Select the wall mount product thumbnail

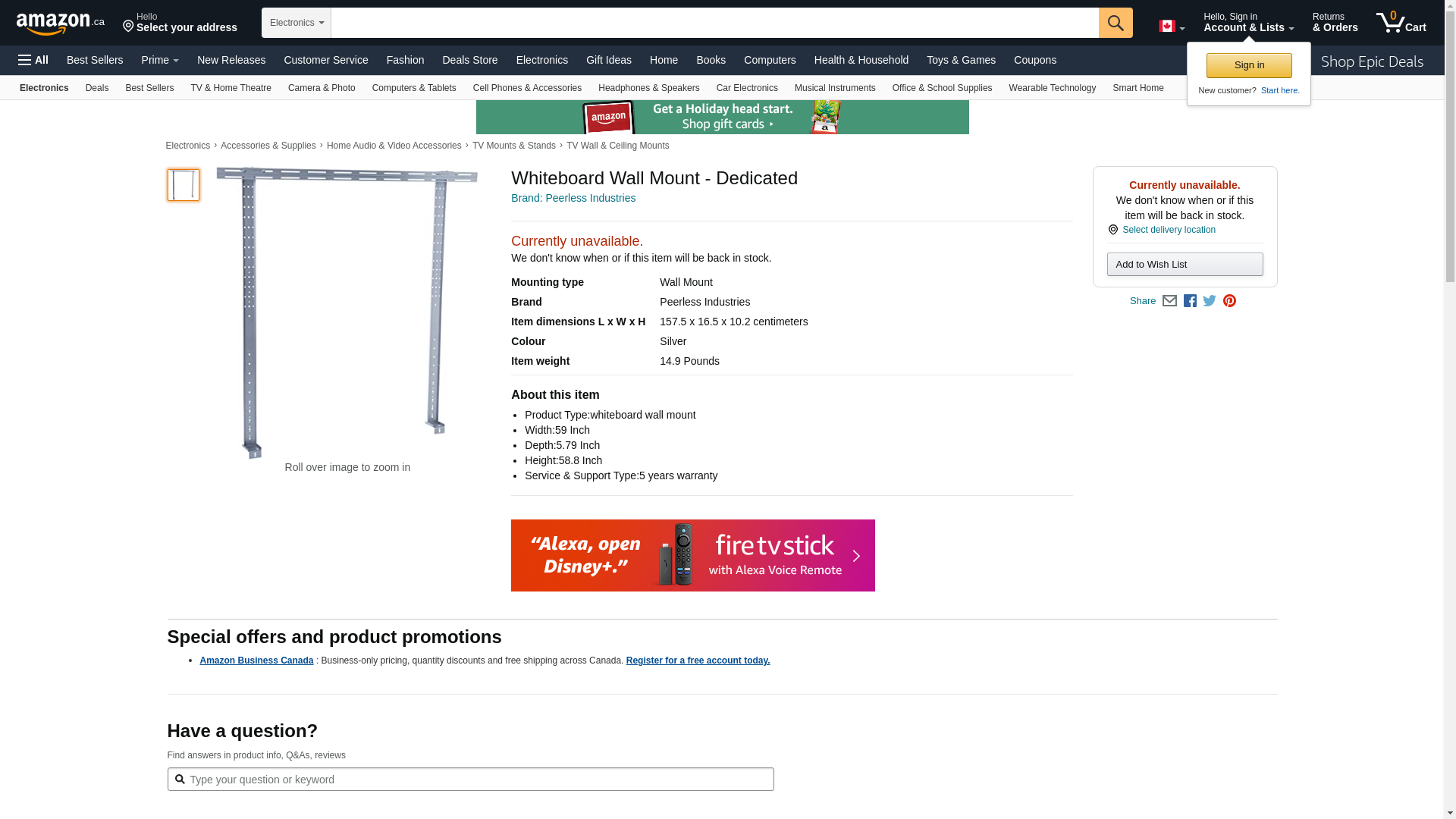[184, 185]
